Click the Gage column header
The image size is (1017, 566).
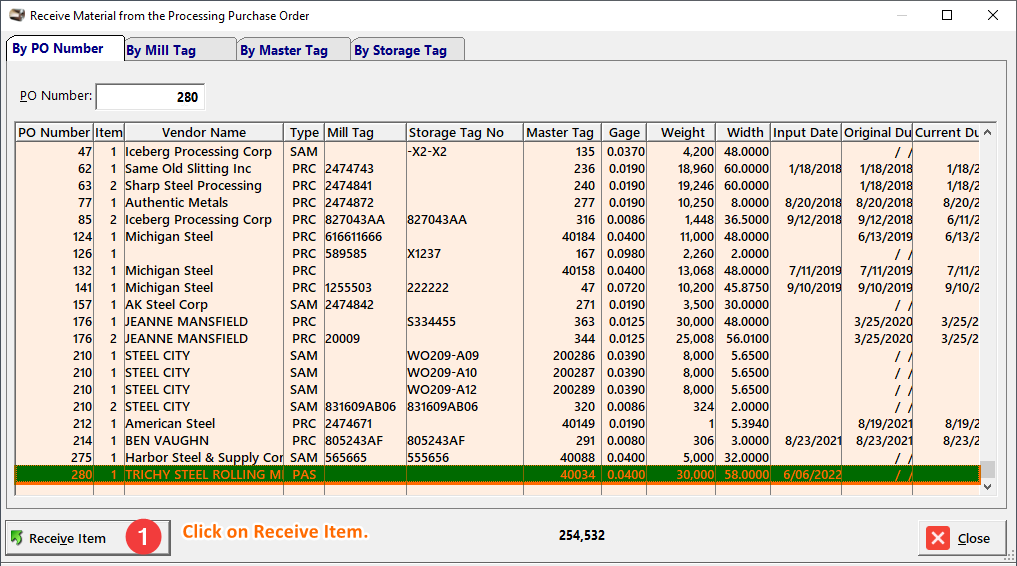[x=624, y=132]
